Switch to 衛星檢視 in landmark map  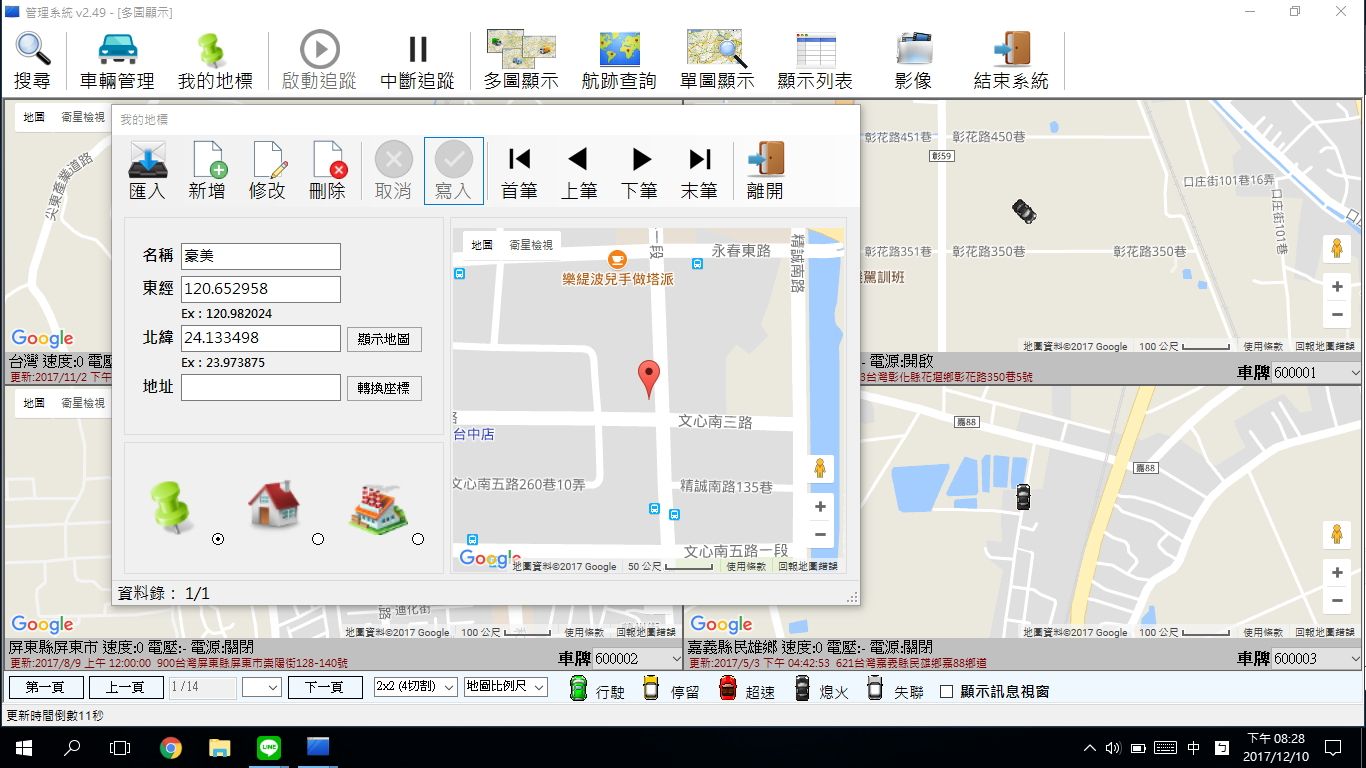point(530,244)
